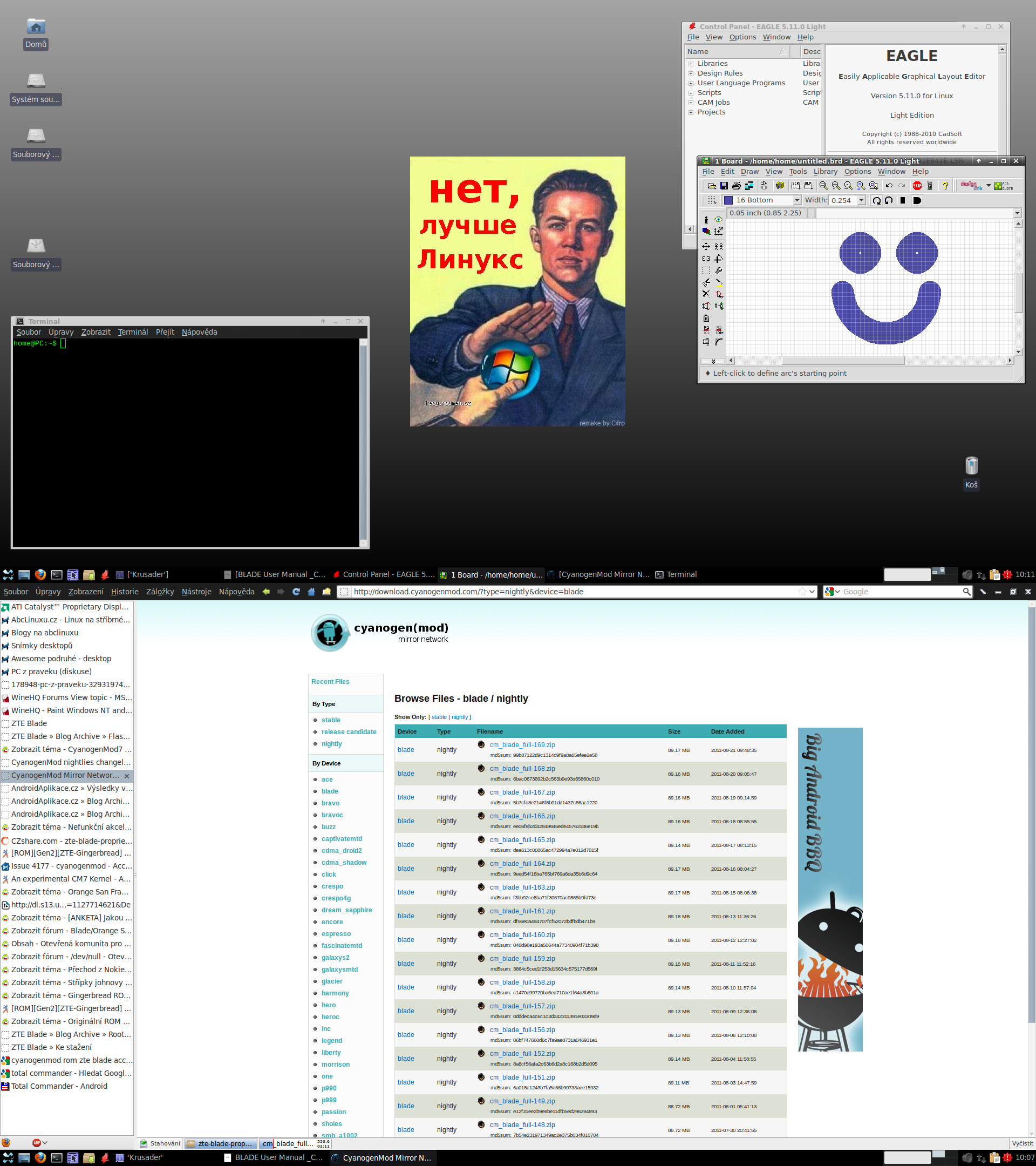This screenshot has height=1166, width=1036.
Task: Click the PCB Quote icon
Action: click(x=1004, y=186)
